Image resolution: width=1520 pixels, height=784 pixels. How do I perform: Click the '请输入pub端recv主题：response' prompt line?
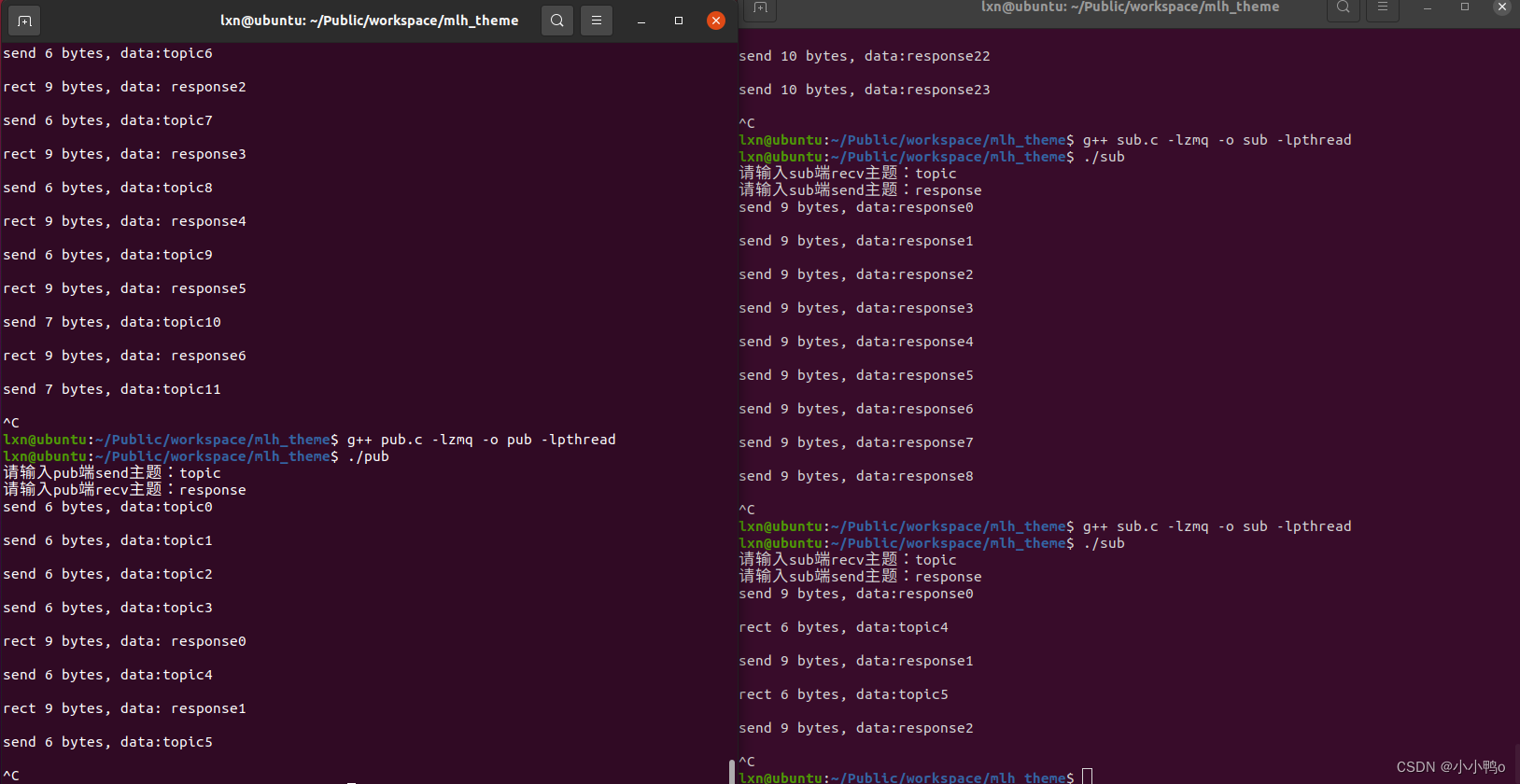coord(124,490)
